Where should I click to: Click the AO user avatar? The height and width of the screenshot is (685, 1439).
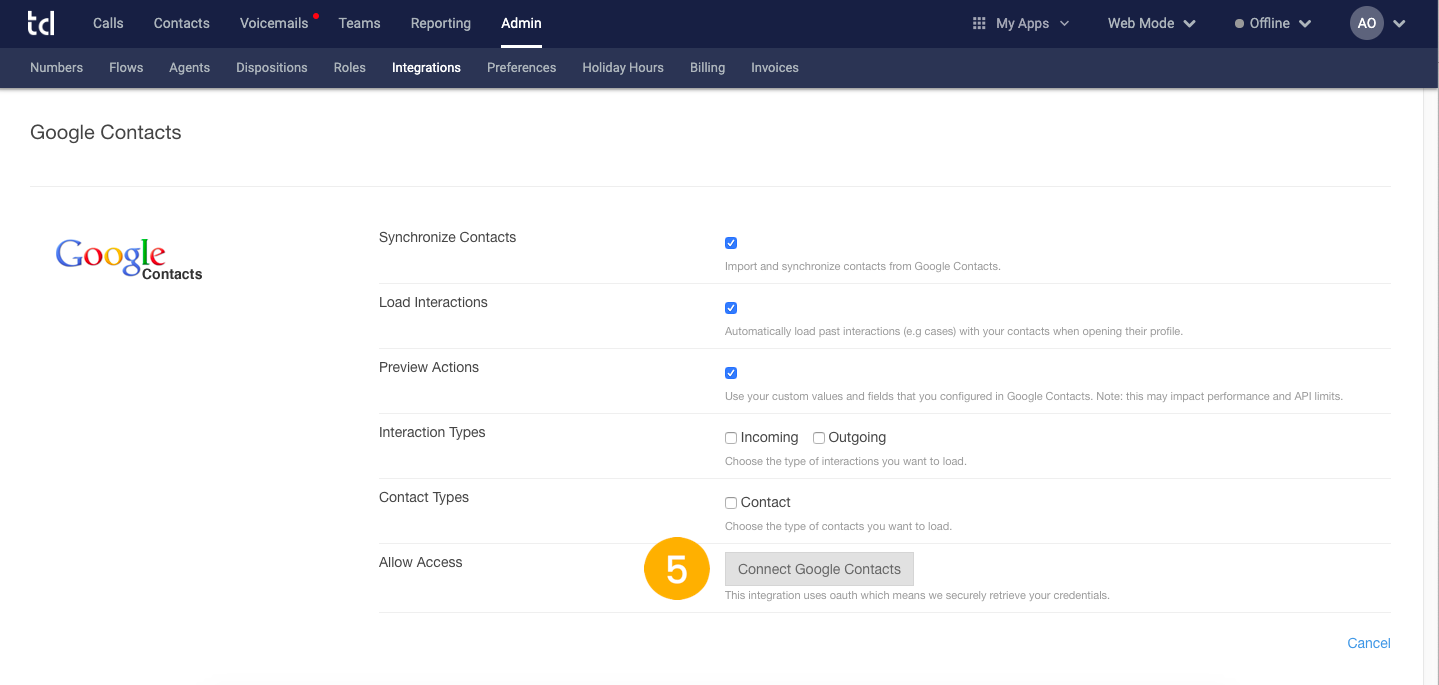pyautogui.click(x=1366, y=23)
